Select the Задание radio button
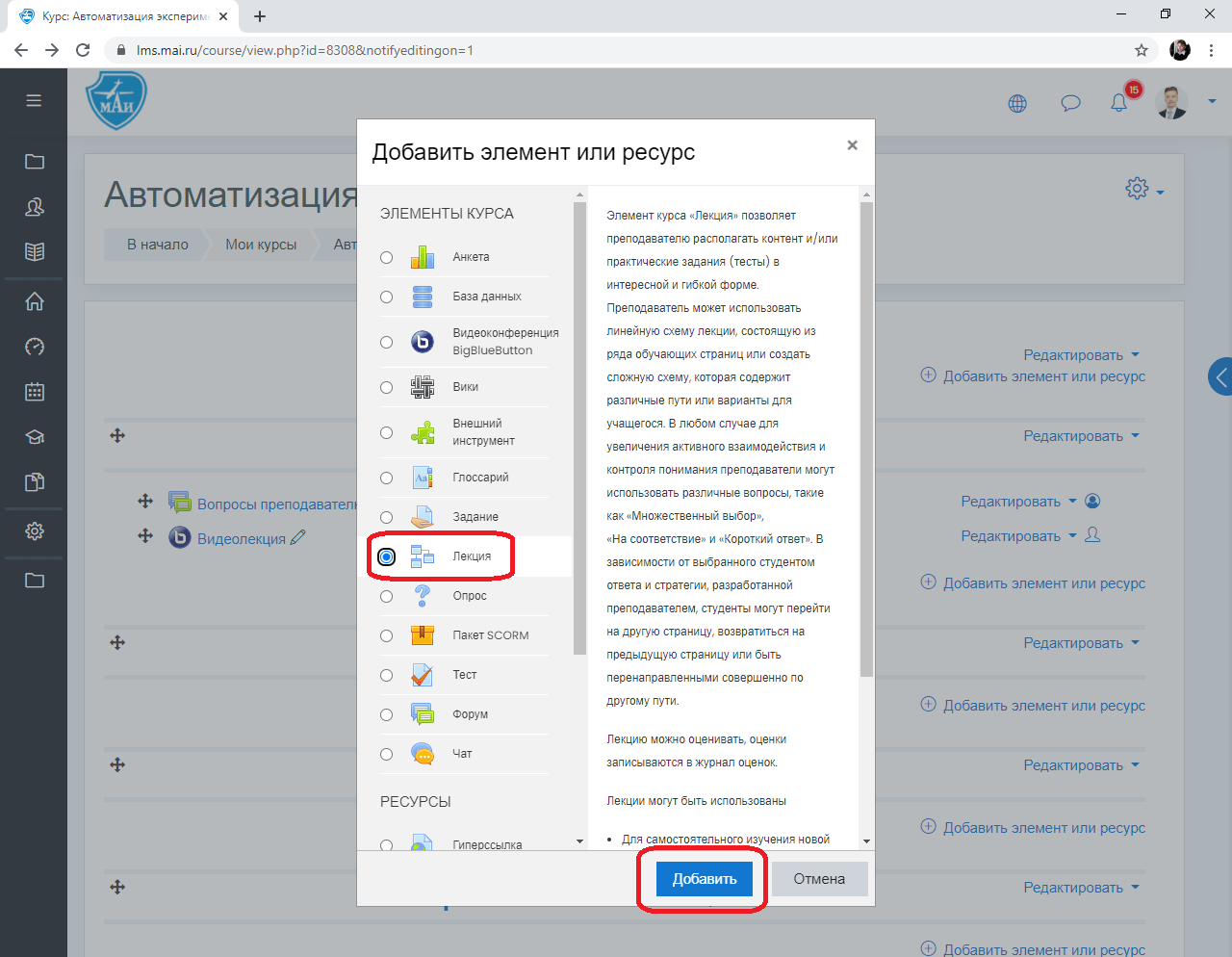 (x=386, y=517)
